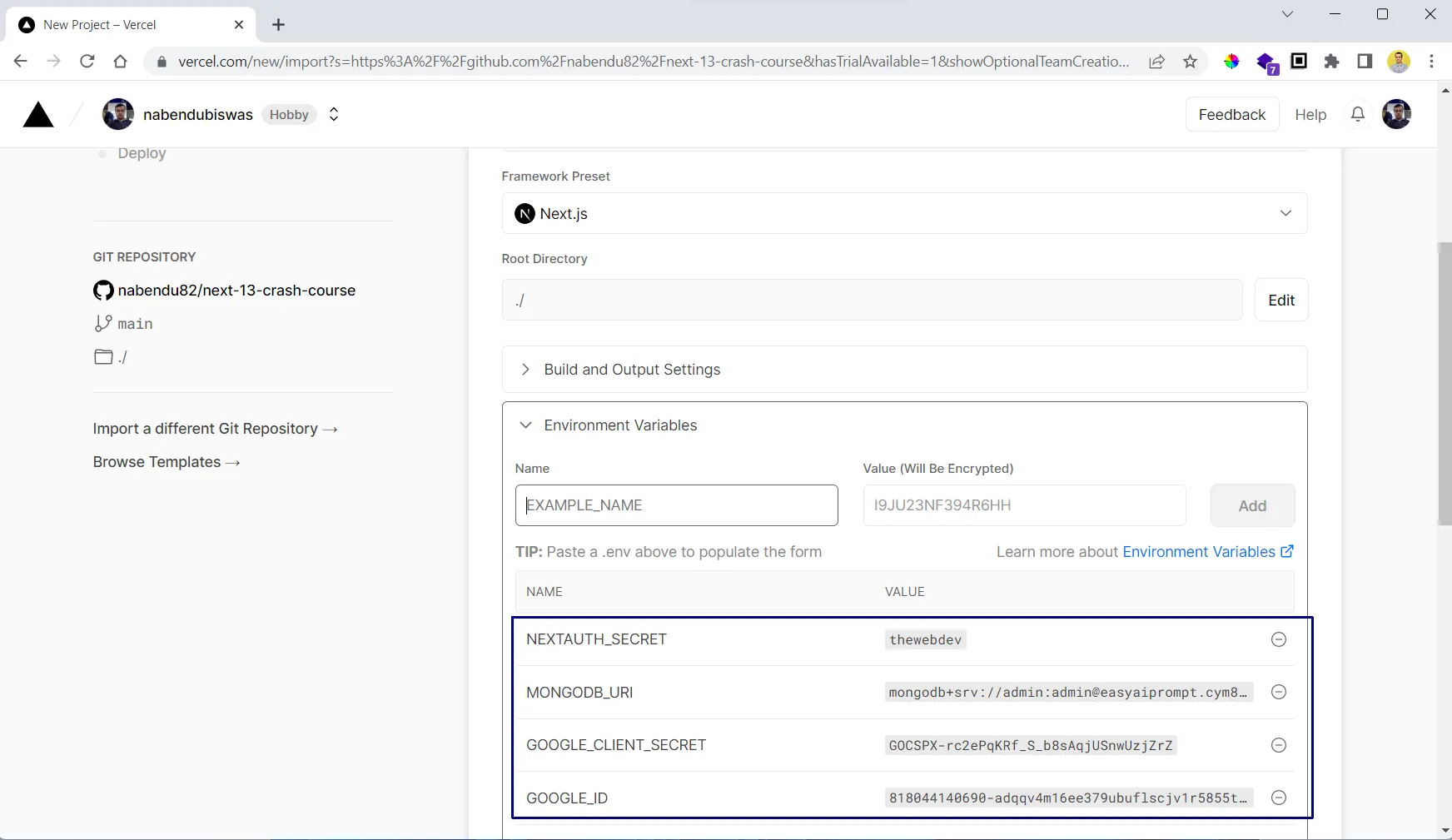Open Chrome three-dot menu
1452x840 pixels.
(1431, 61)
